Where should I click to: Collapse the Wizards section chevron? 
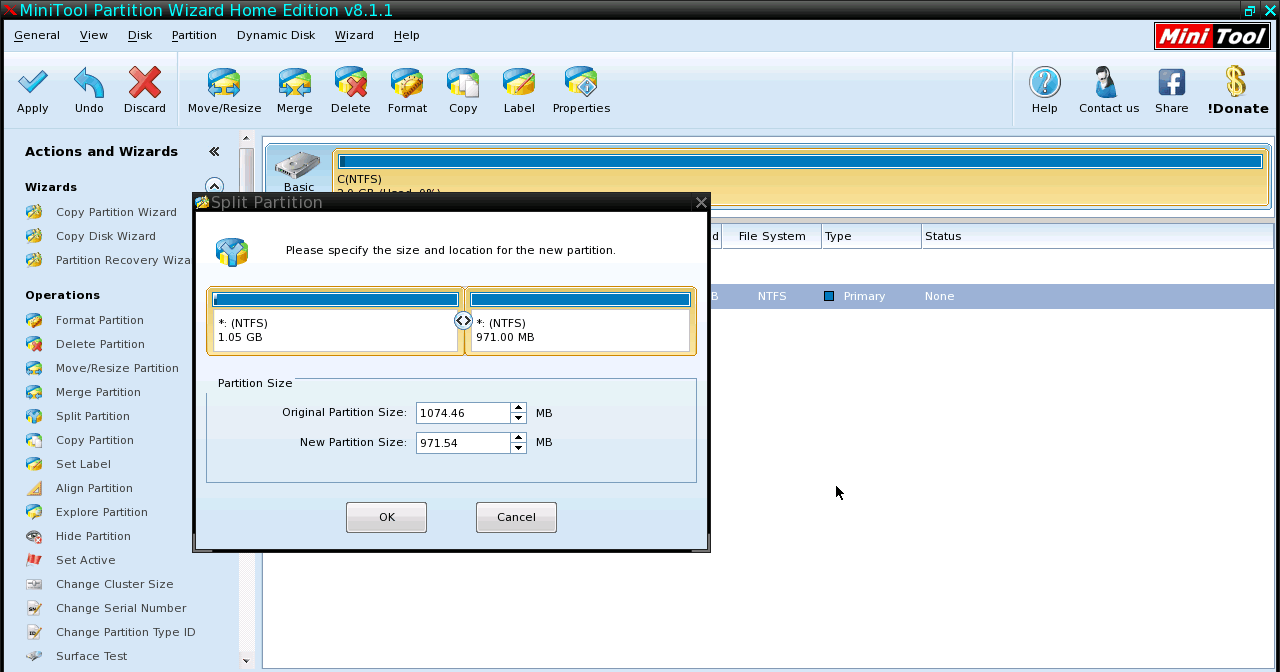tap(213, 186)
